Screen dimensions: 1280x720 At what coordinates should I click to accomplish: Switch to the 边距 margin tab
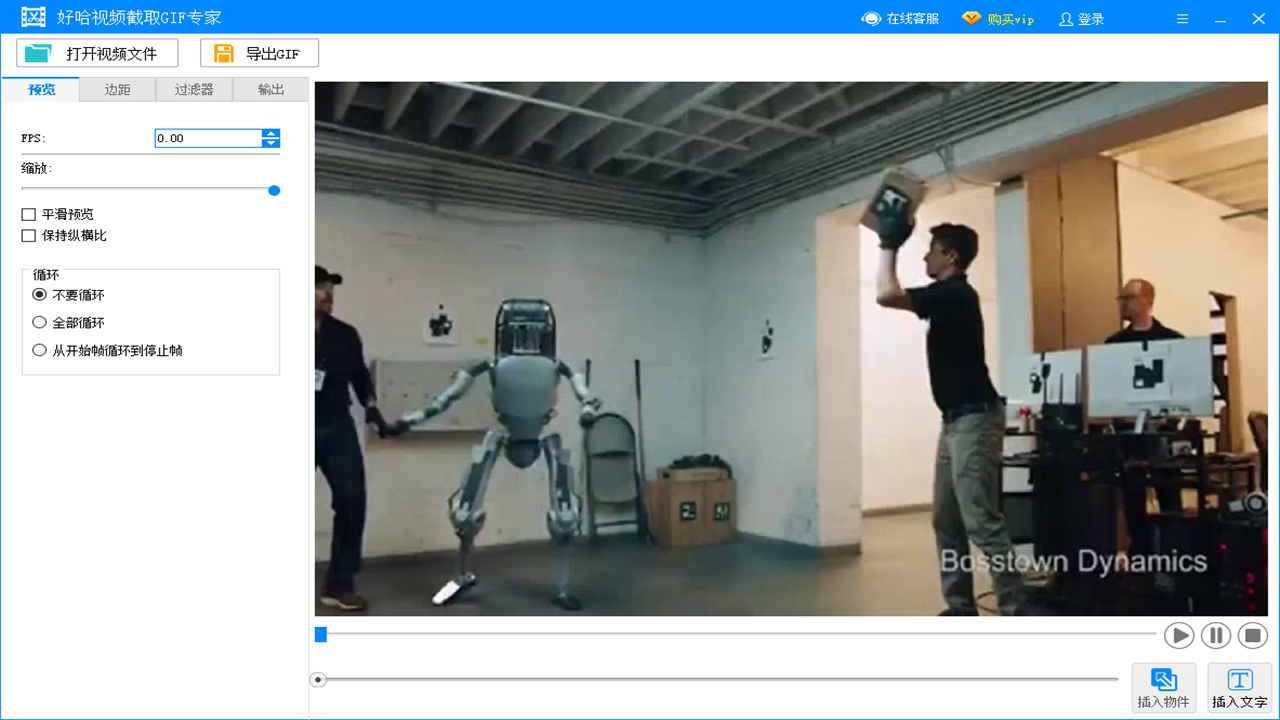117,89
